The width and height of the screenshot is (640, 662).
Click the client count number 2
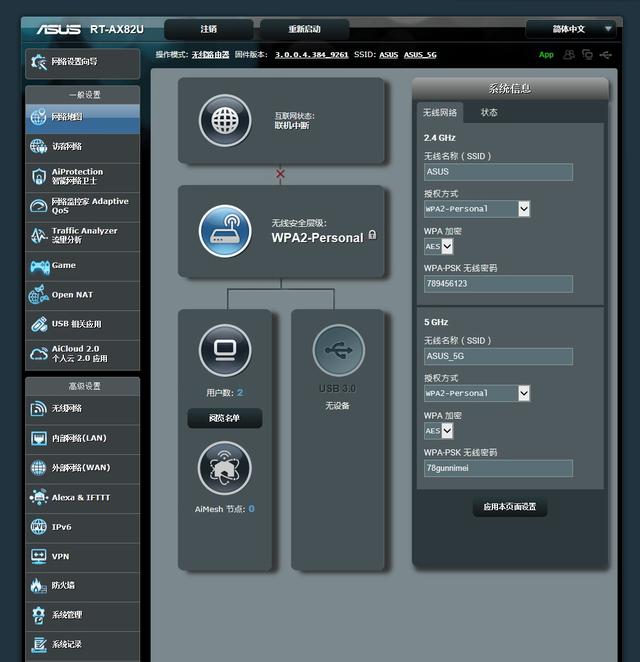tap(240, 393)
